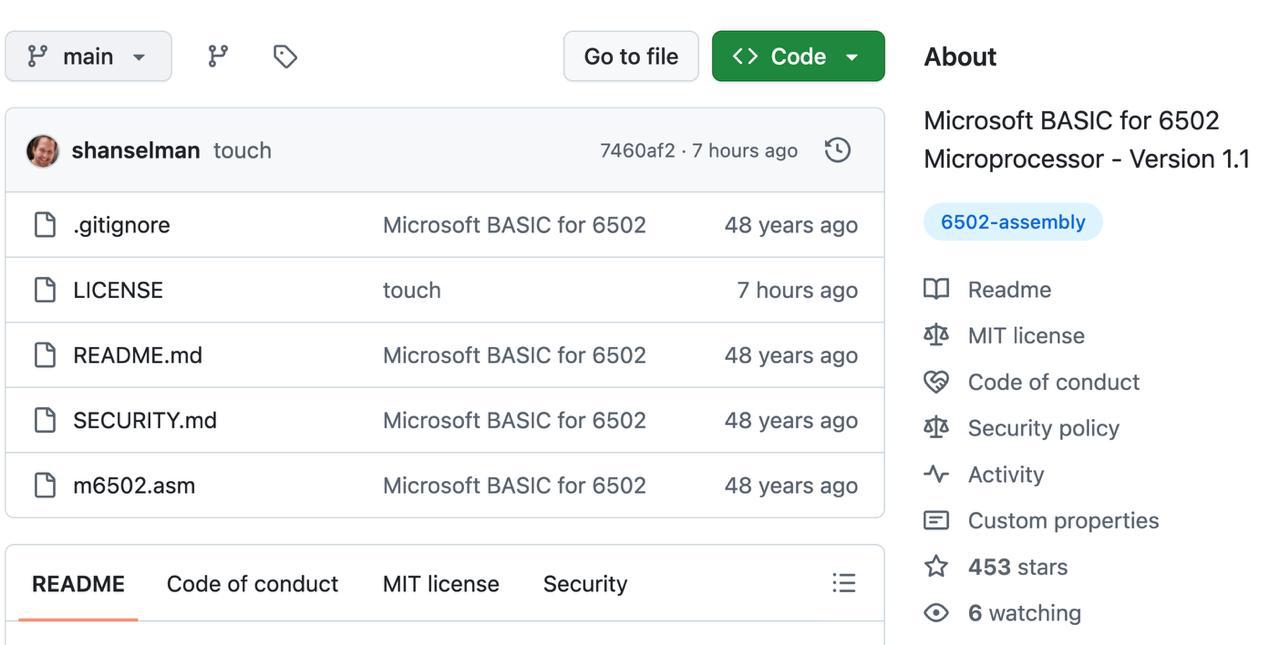The height and width of the screenshot is (645, 1280).
Task: Click '7 hours ago' in LICENSE row
Action: pyautogui.click(x=797, y=290)
